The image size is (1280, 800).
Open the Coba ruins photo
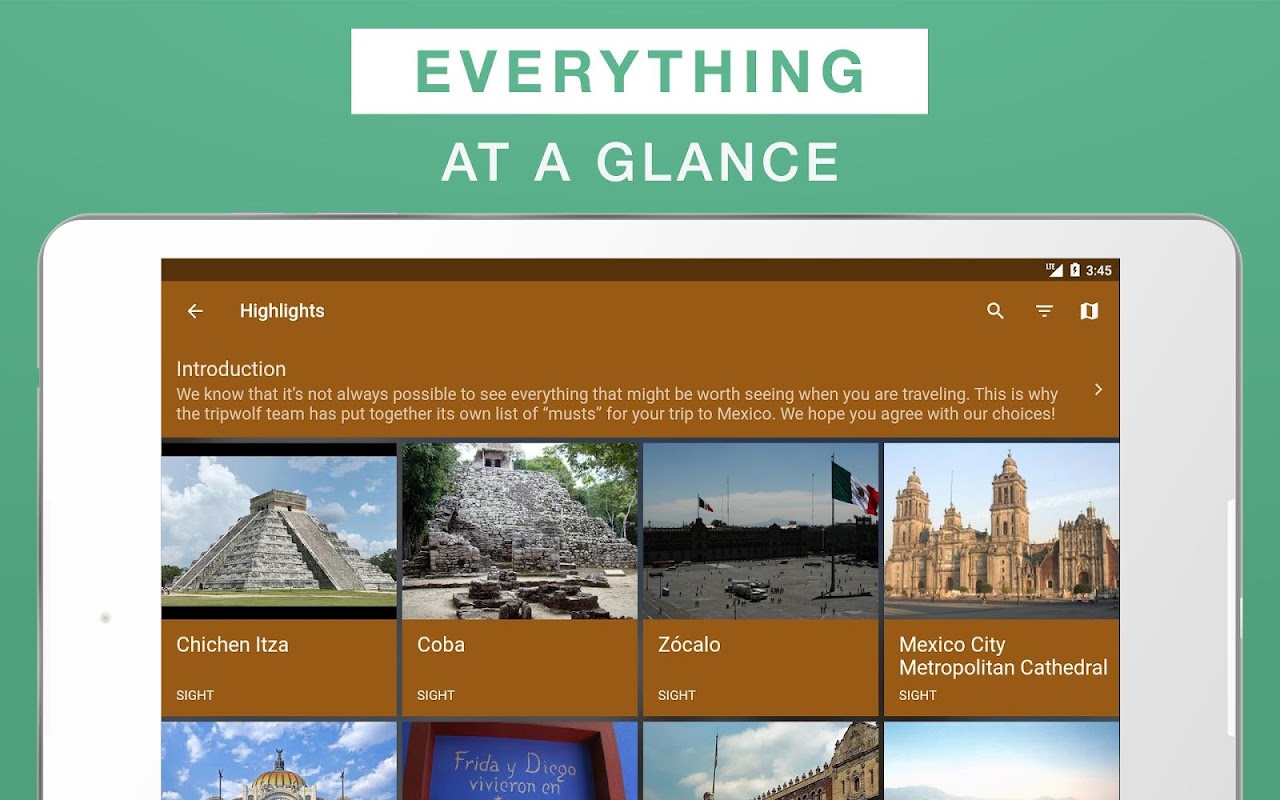(x=520, y=531)
